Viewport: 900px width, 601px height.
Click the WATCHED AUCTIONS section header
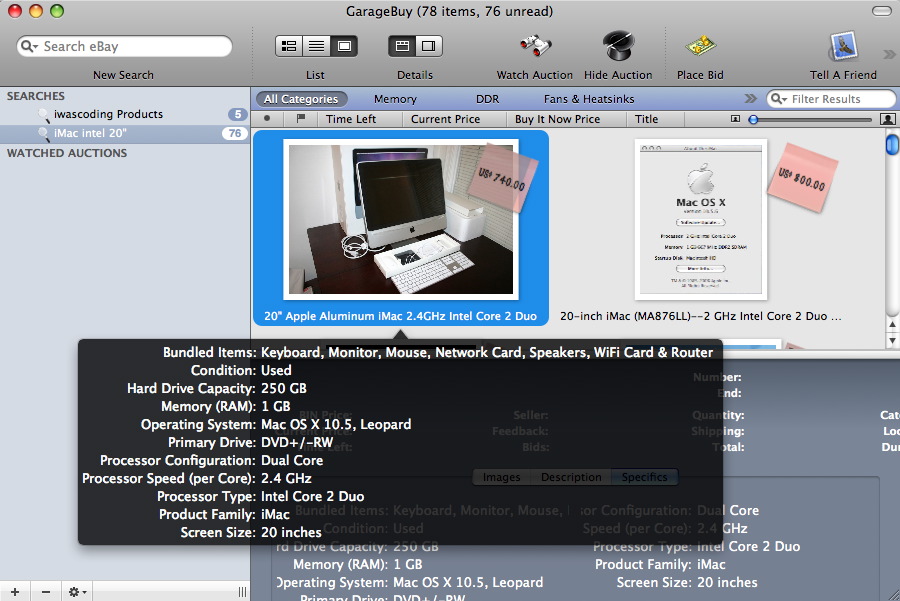67,153
